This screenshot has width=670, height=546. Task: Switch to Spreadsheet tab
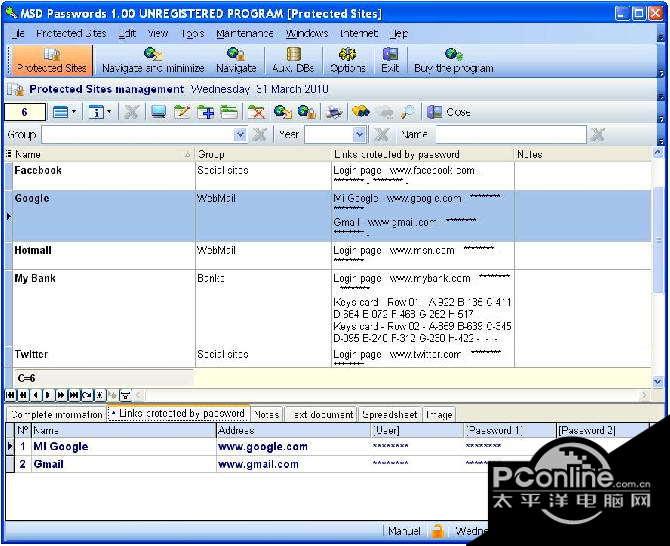coord(390,414)
